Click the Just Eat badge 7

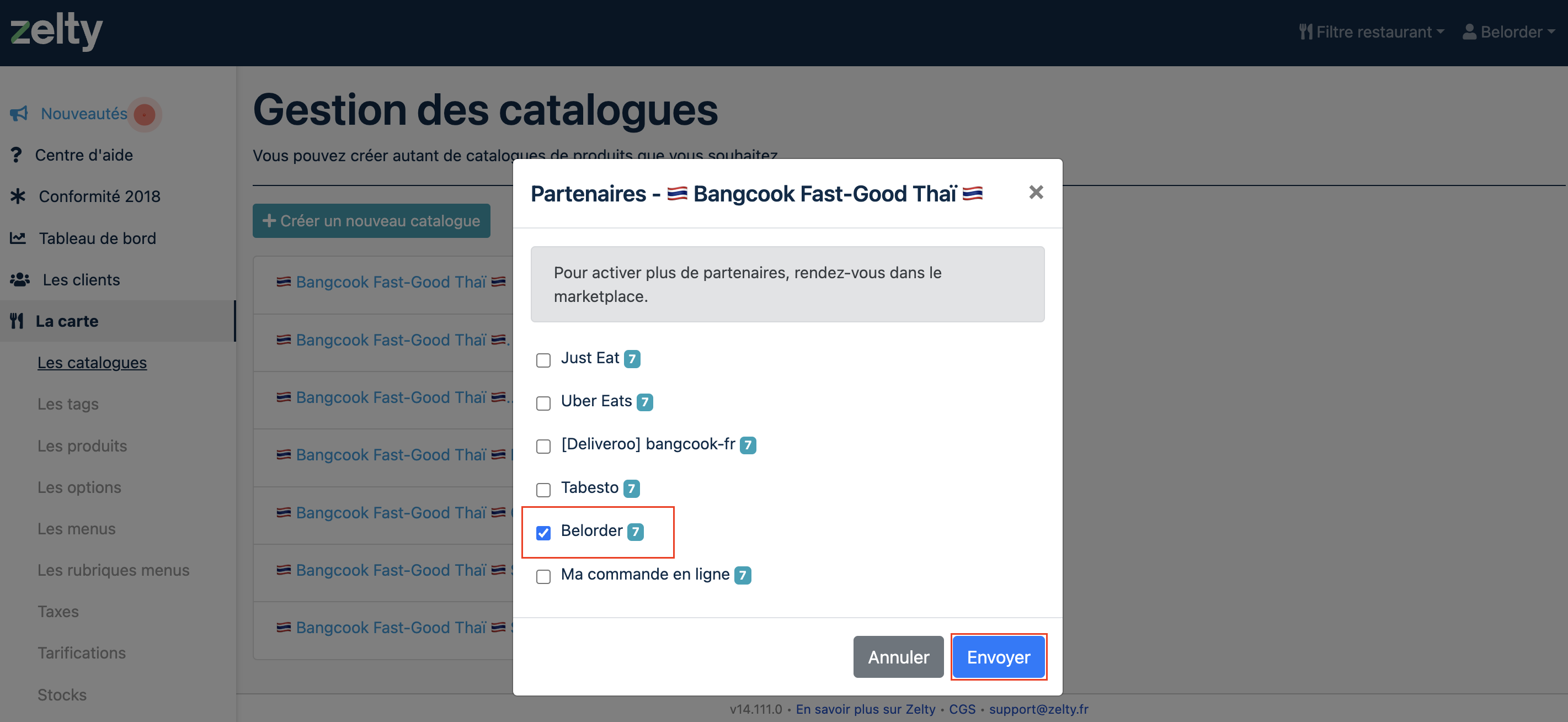click(632, 359)
